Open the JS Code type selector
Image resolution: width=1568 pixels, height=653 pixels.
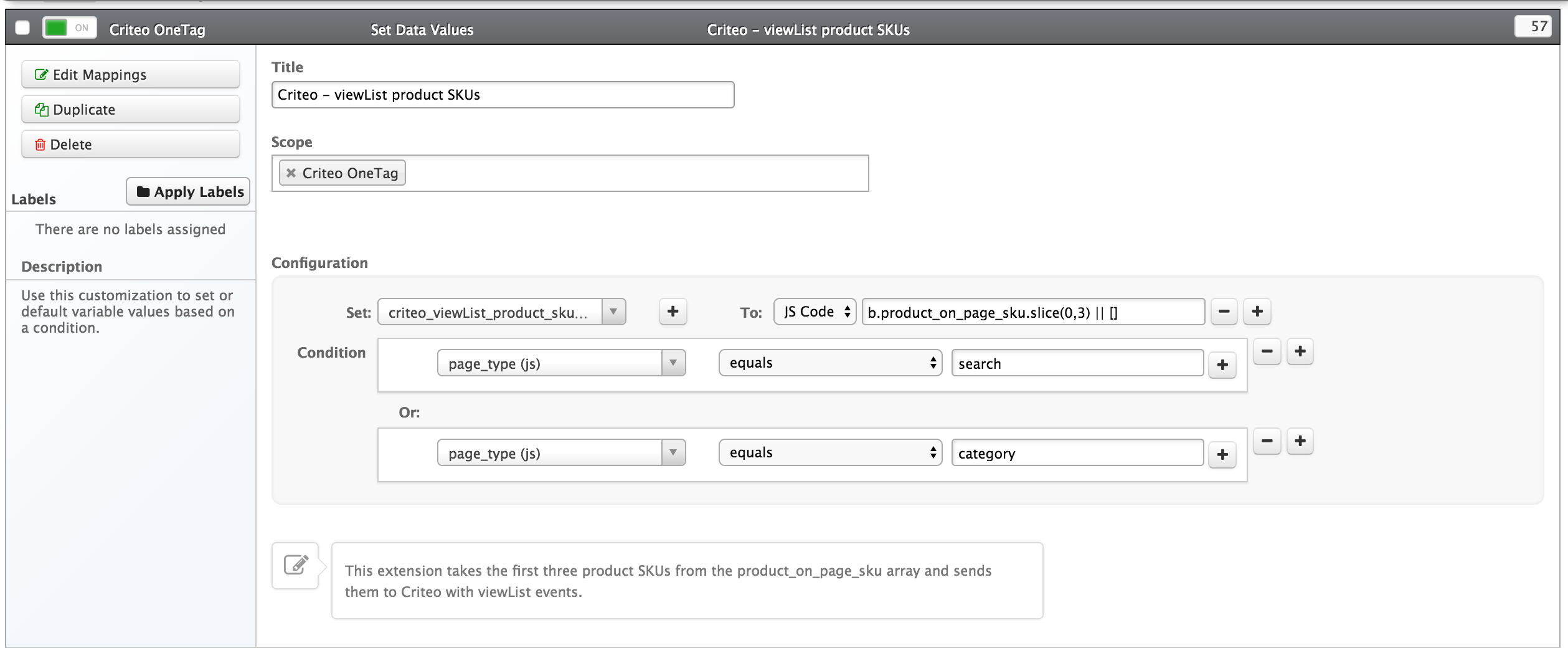(x=815, y=312)
